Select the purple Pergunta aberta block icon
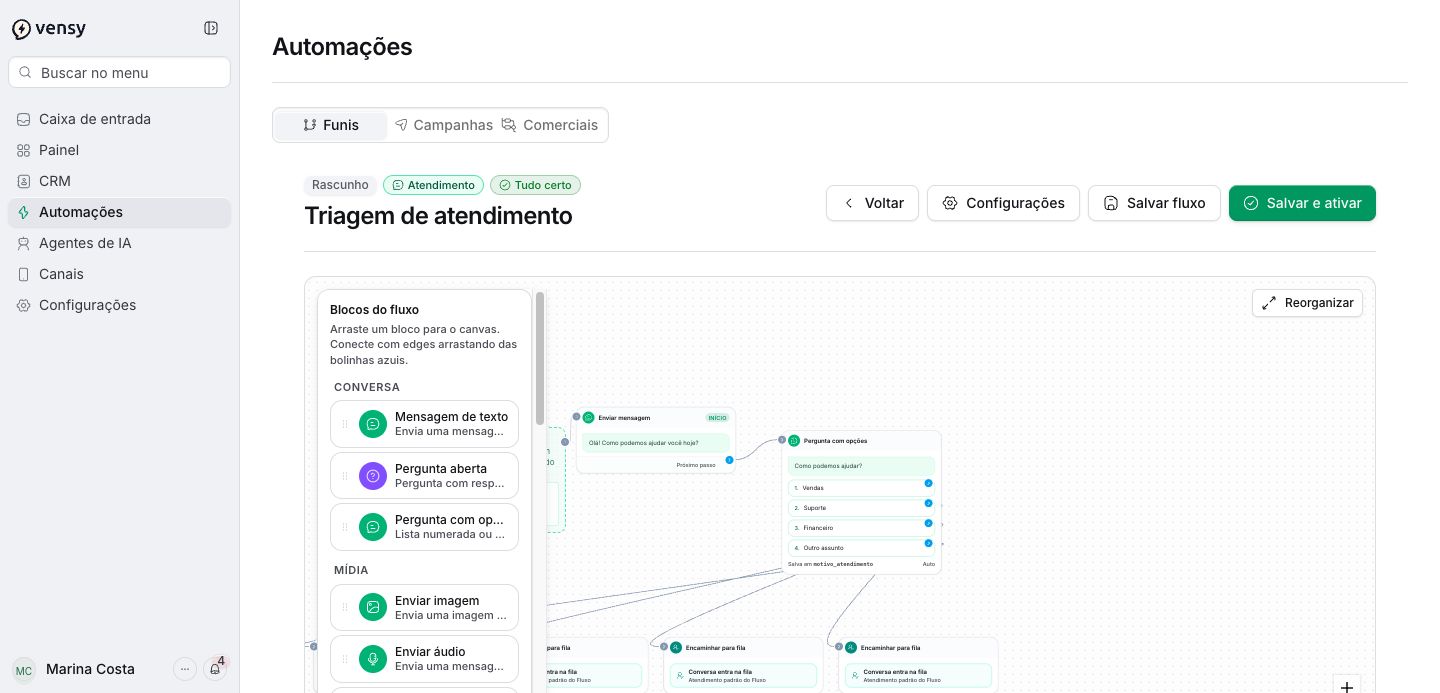The height and width of the screenshot is (693, 1440). [373, 476]
